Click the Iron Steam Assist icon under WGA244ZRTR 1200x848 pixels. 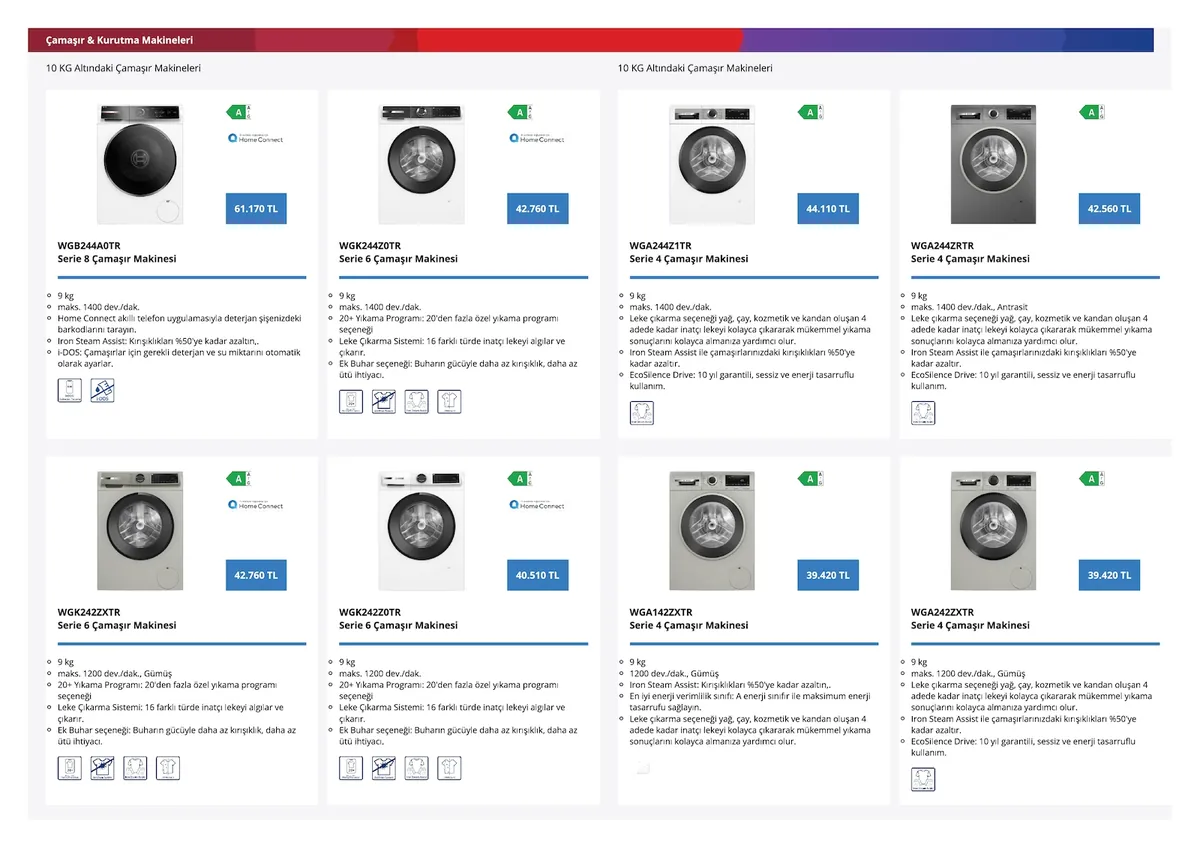click(x=923, y=413)
